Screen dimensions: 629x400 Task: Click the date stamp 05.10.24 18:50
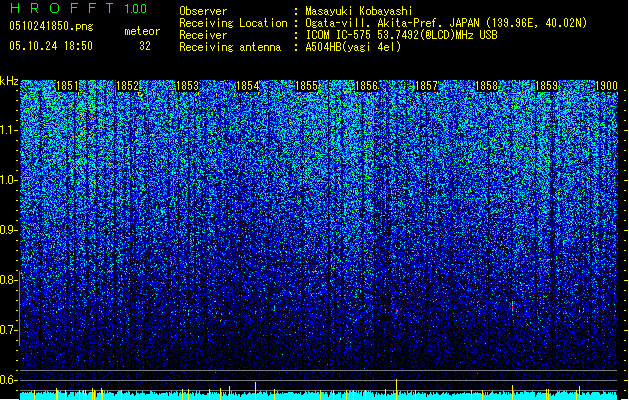coord(51,46)
